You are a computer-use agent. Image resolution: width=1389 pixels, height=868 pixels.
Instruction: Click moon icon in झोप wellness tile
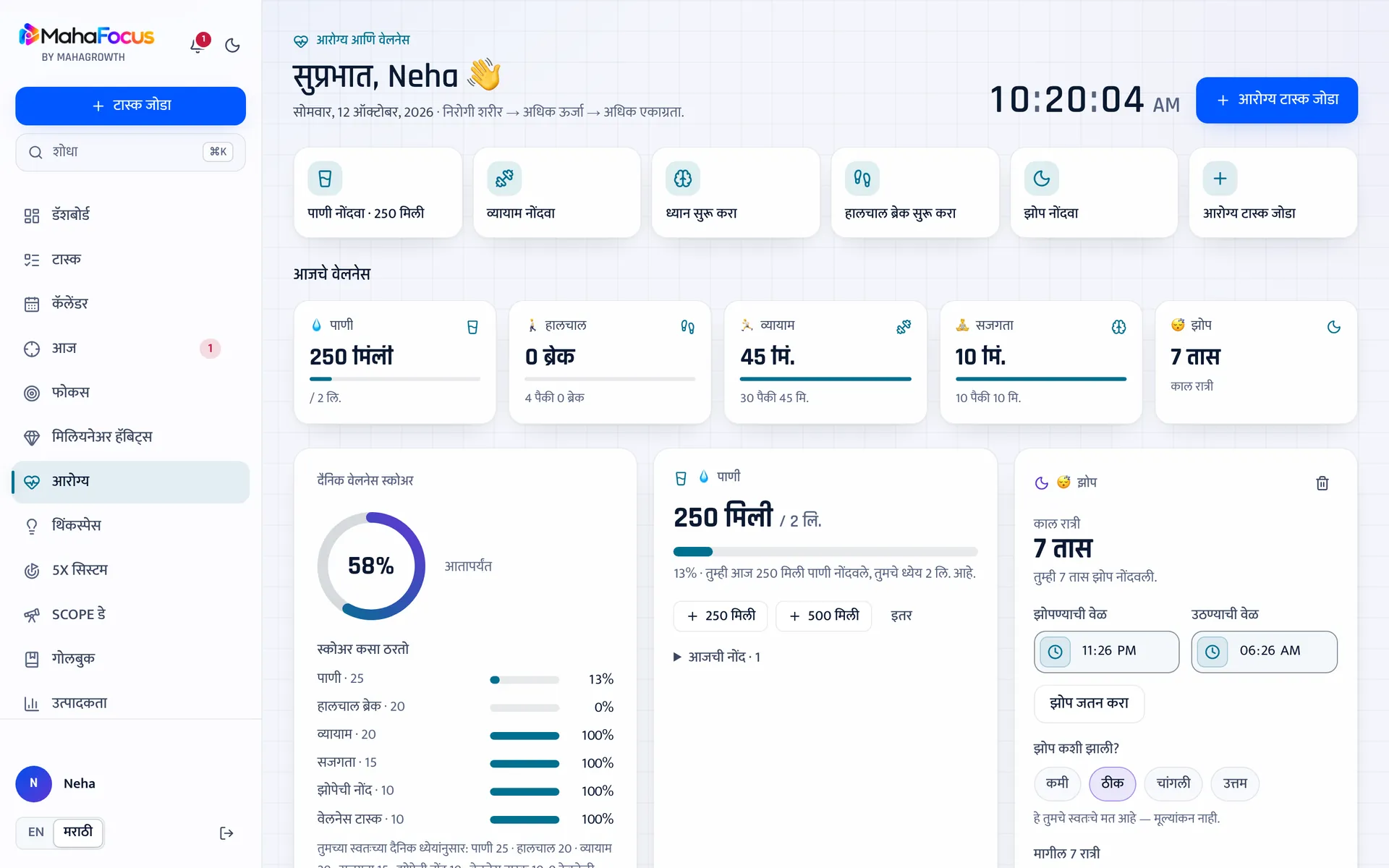(1334, 327)
